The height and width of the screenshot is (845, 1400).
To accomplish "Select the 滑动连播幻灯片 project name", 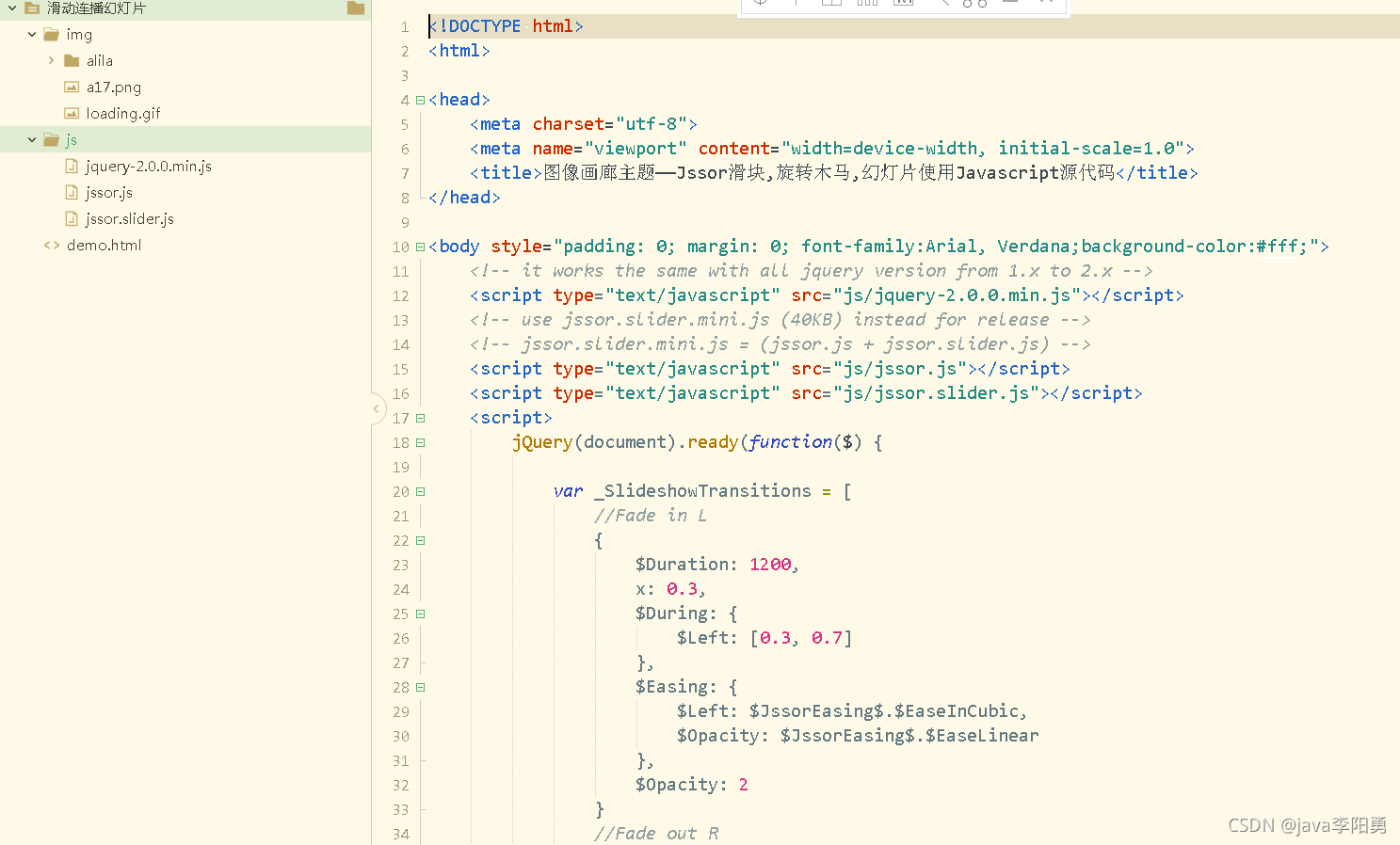I will coord(96,8).
